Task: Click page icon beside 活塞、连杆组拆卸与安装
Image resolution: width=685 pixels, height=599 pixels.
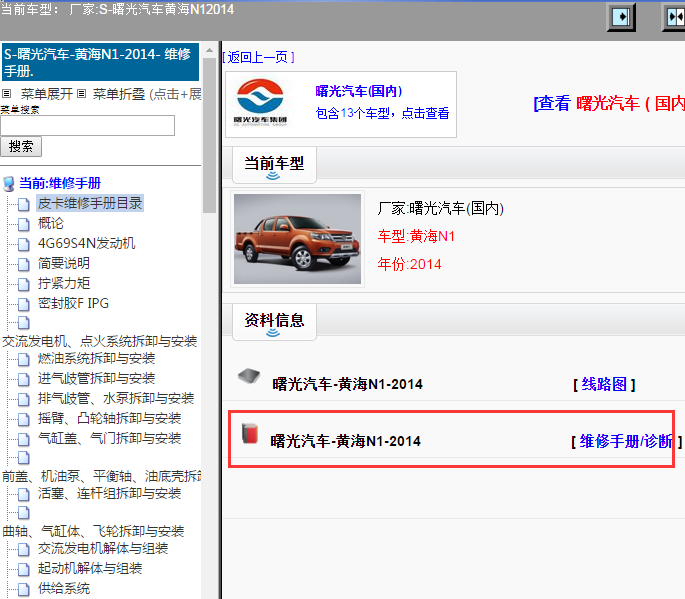Action: click(x=23, y=495)
